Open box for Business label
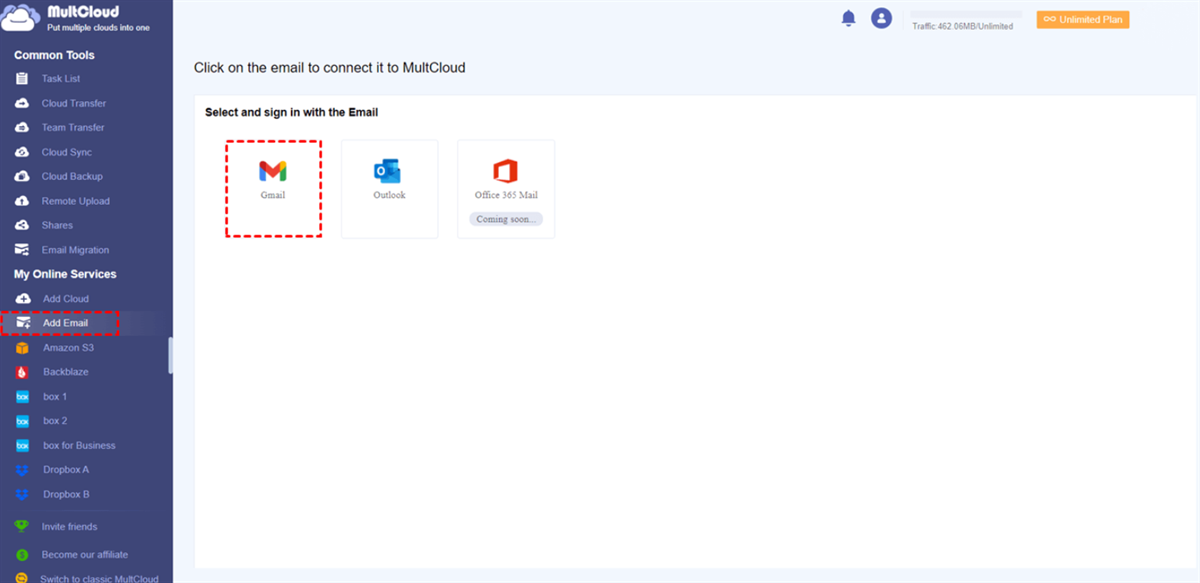 pyautogui.click(x=79, y=446)
